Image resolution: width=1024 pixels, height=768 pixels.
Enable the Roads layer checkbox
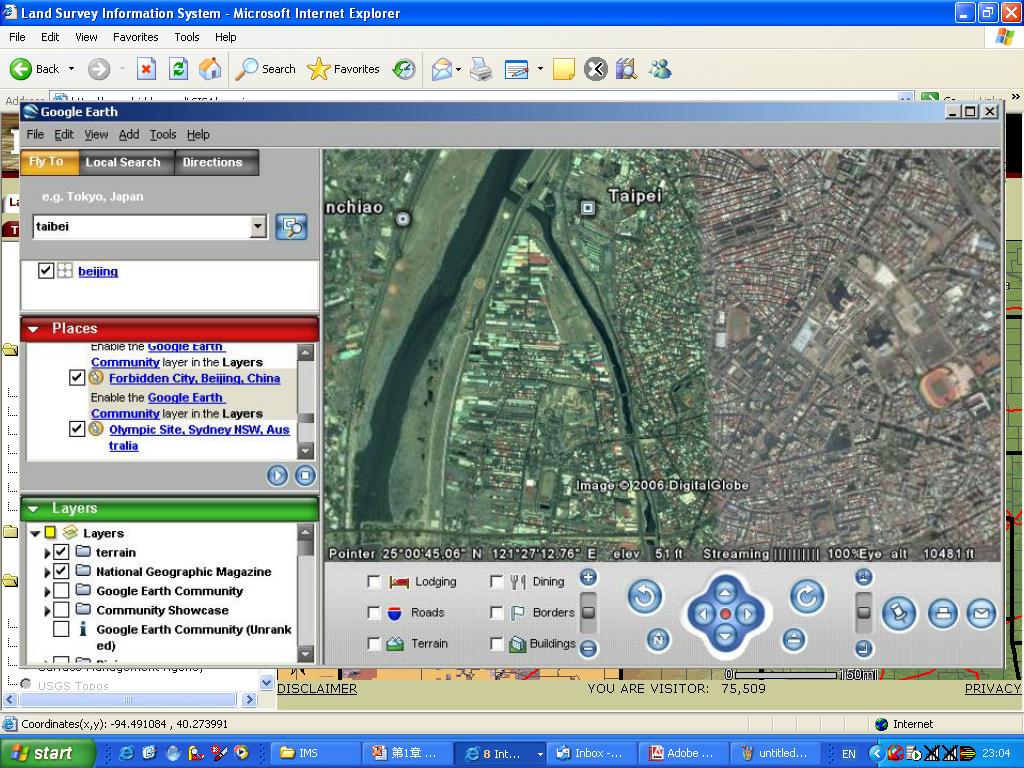[x=374, y=613]
